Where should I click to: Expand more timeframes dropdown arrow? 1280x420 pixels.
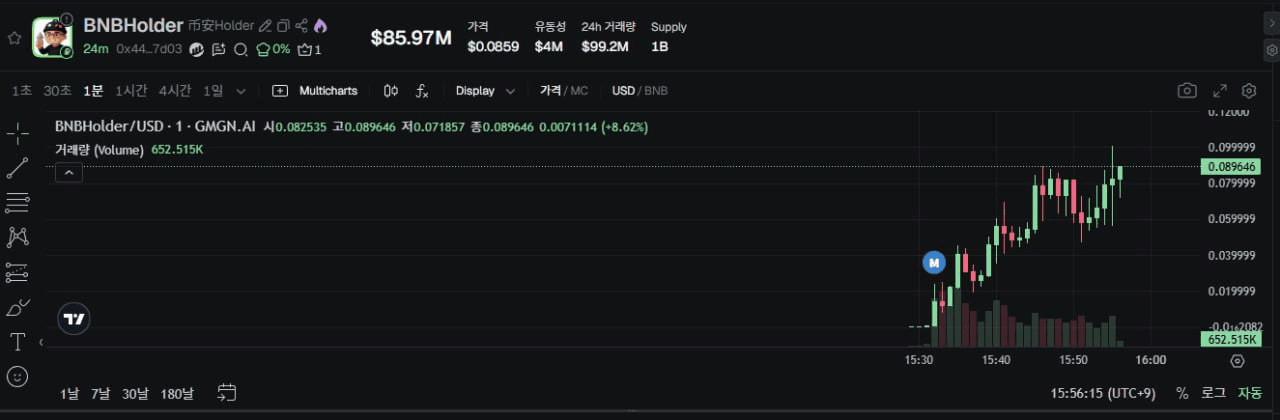pyautogui.click(x=241, y=91)
